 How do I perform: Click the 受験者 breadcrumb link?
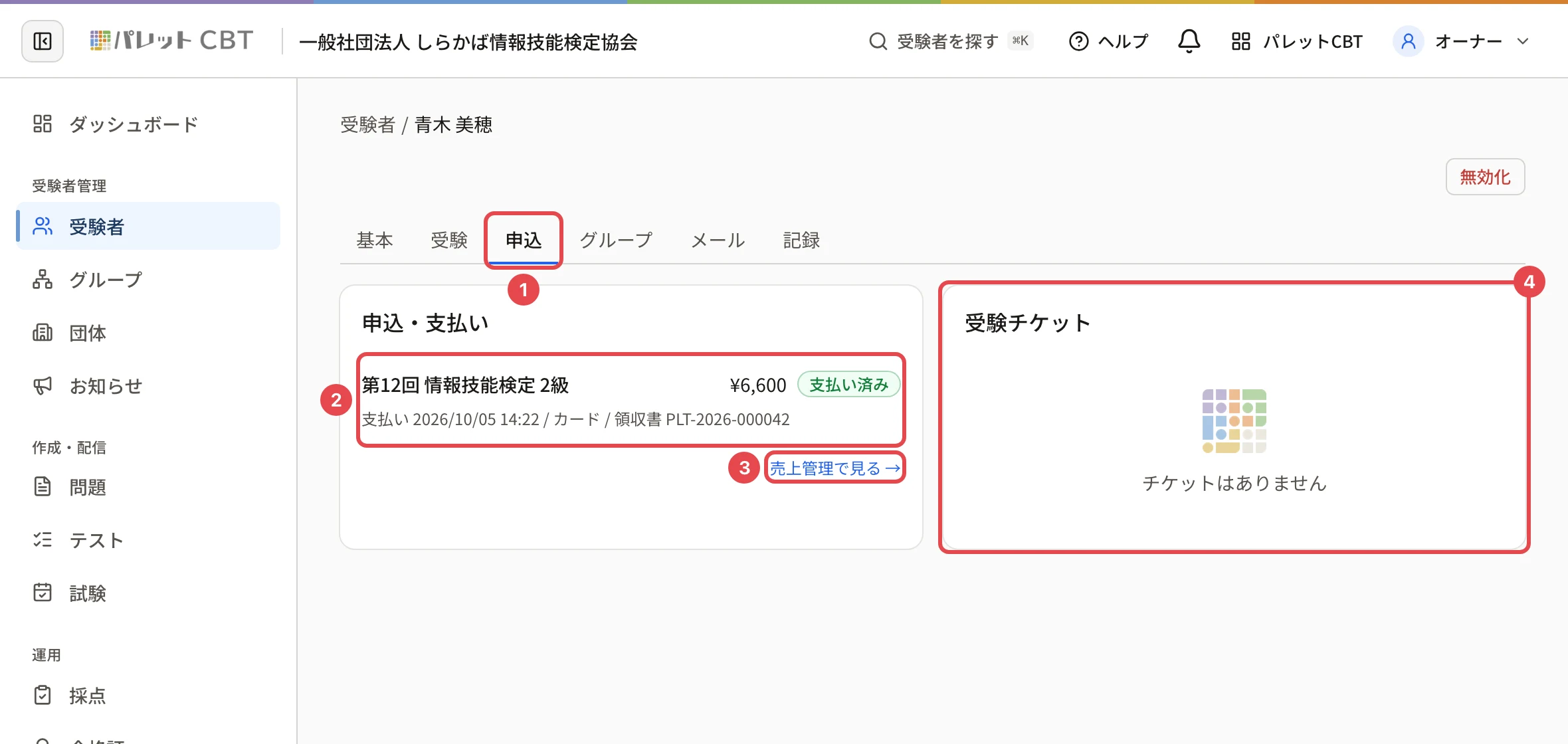[367, 124]
